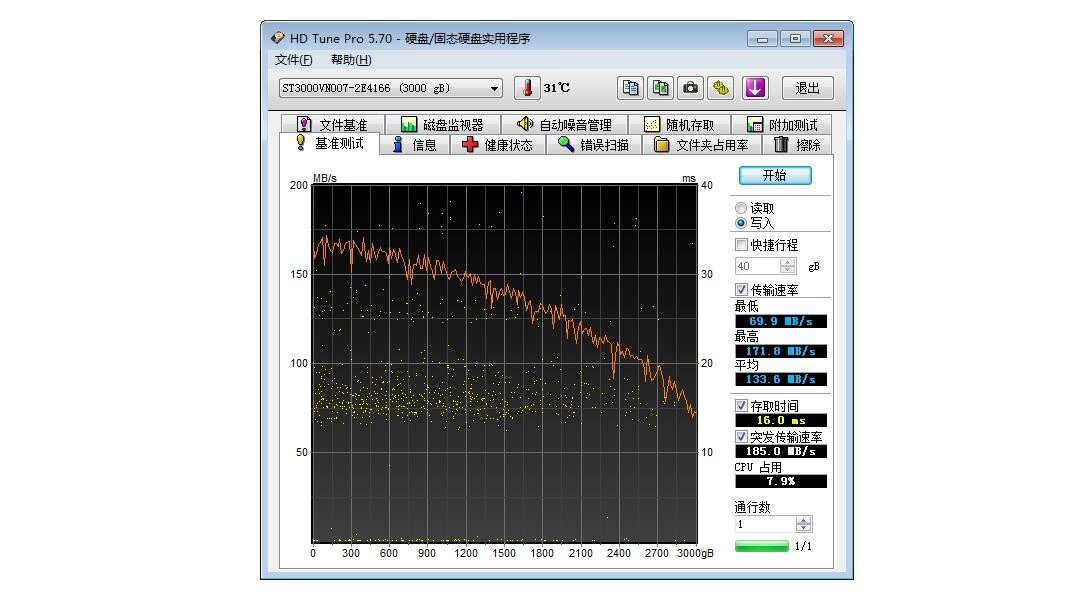Click the copy screenshot to clipboard icon

pos(660,88)
